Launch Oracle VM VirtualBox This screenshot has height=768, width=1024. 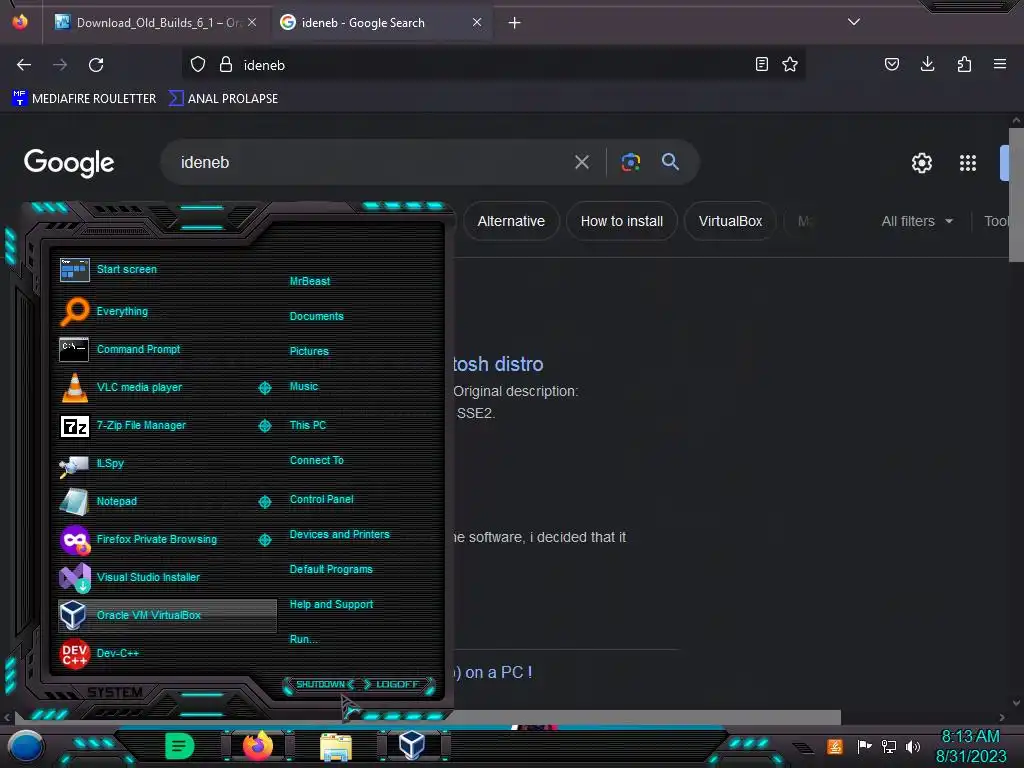(167, 615)
